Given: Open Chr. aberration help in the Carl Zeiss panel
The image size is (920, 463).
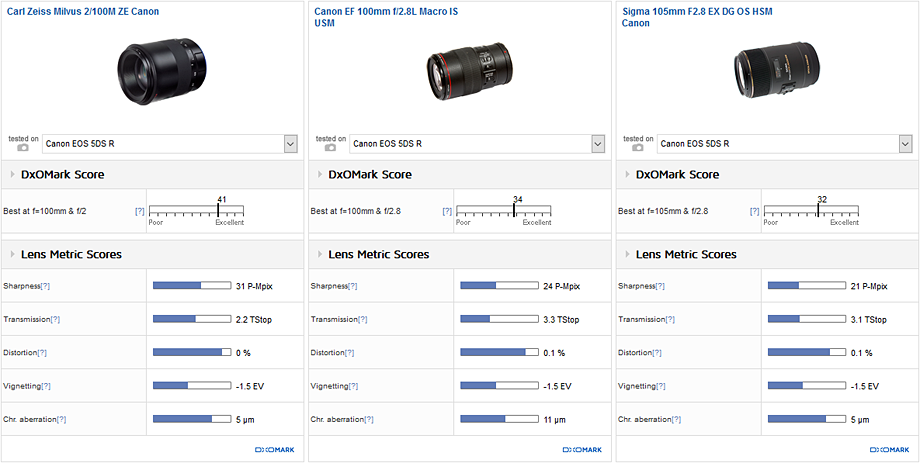Looking at the screenshot, I should point(61,420).
